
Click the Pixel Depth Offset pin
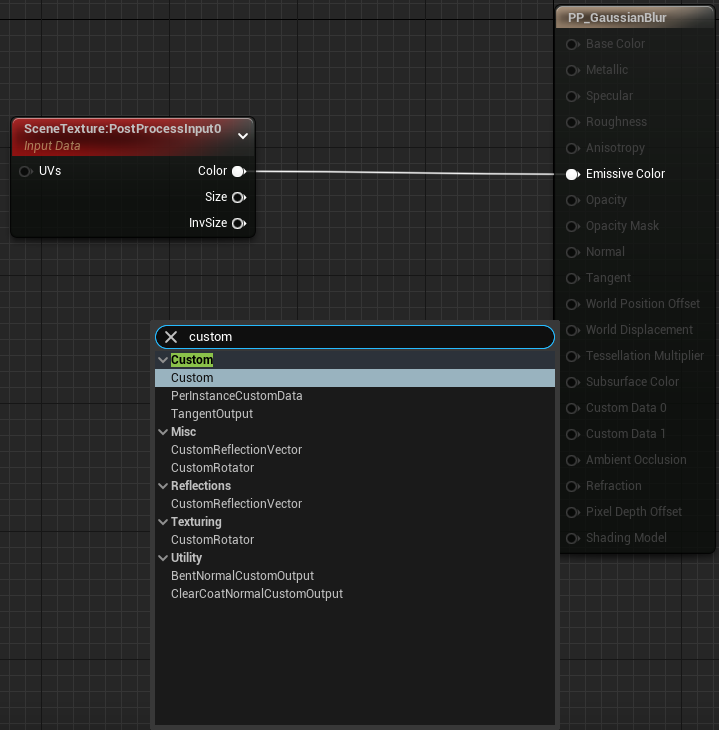tap(572, 512)
